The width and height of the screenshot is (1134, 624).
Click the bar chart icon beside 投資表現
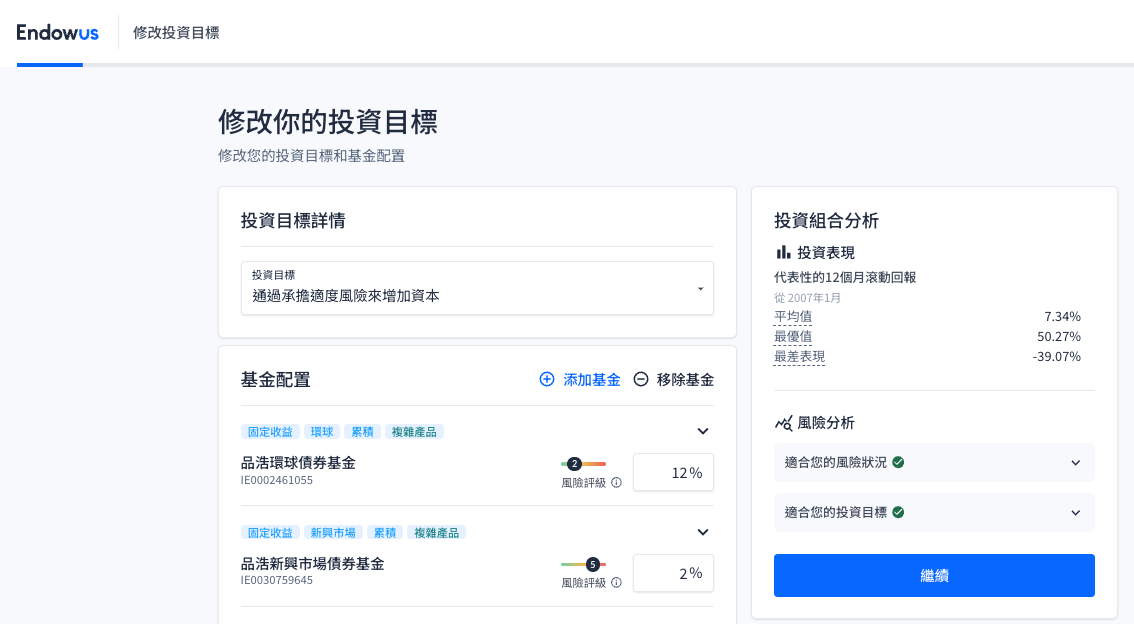click(x=783, y=253)
